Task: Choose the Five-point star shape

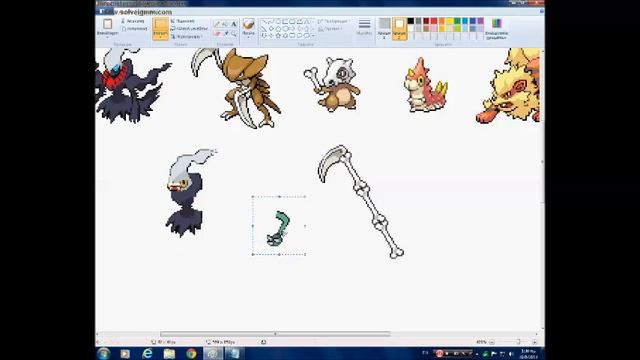Action: coord(278,36)
